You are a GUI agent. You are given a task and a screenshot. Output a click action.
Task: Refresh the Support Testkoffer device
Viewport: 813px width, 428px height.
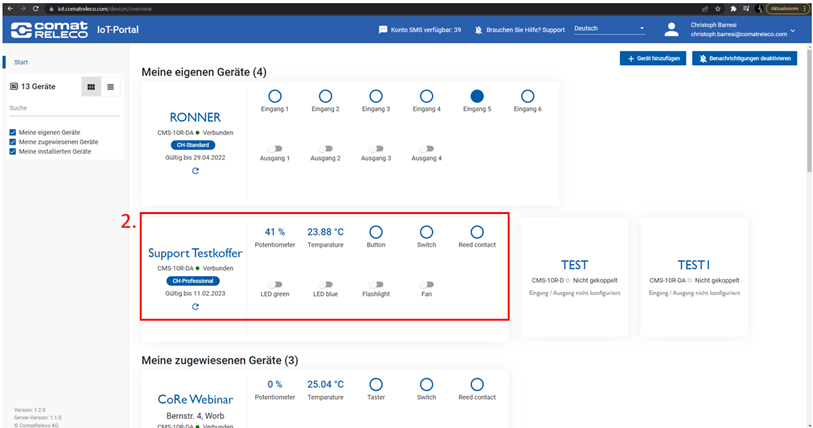tap(195, 306)
